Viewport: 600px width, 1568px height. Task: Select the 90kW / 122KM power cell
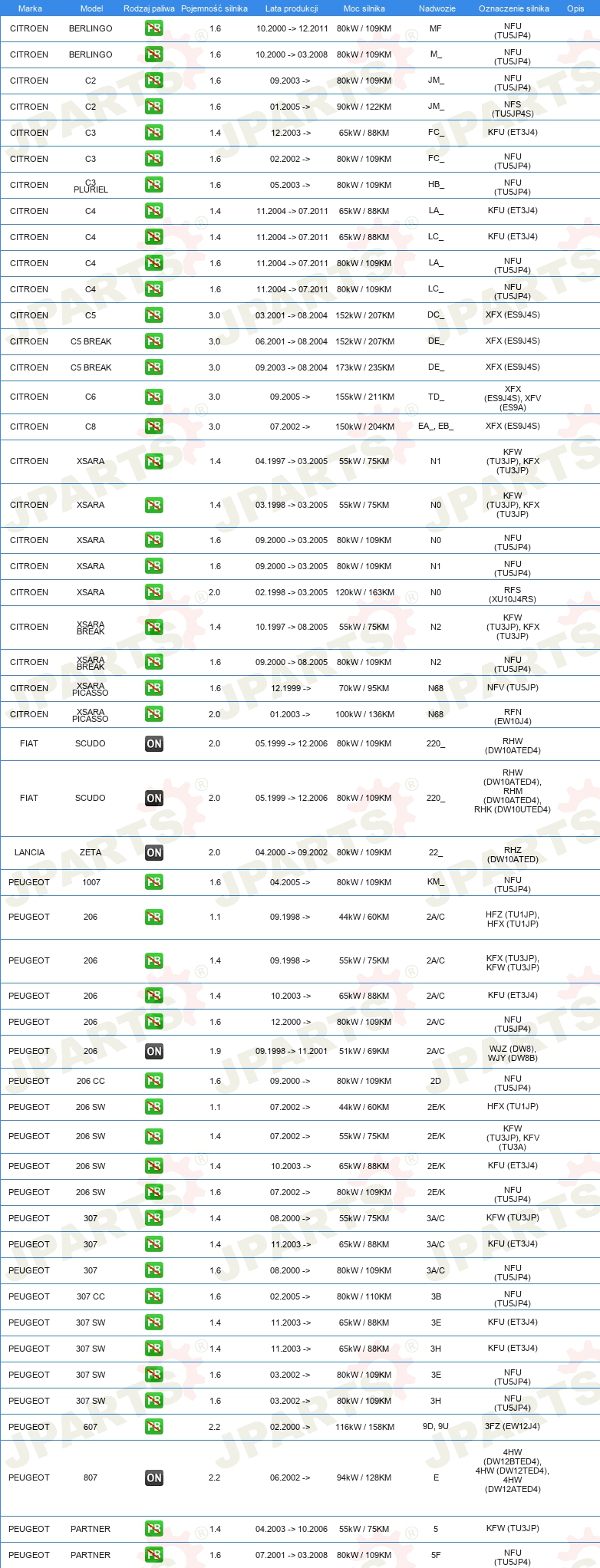point(364,107)
